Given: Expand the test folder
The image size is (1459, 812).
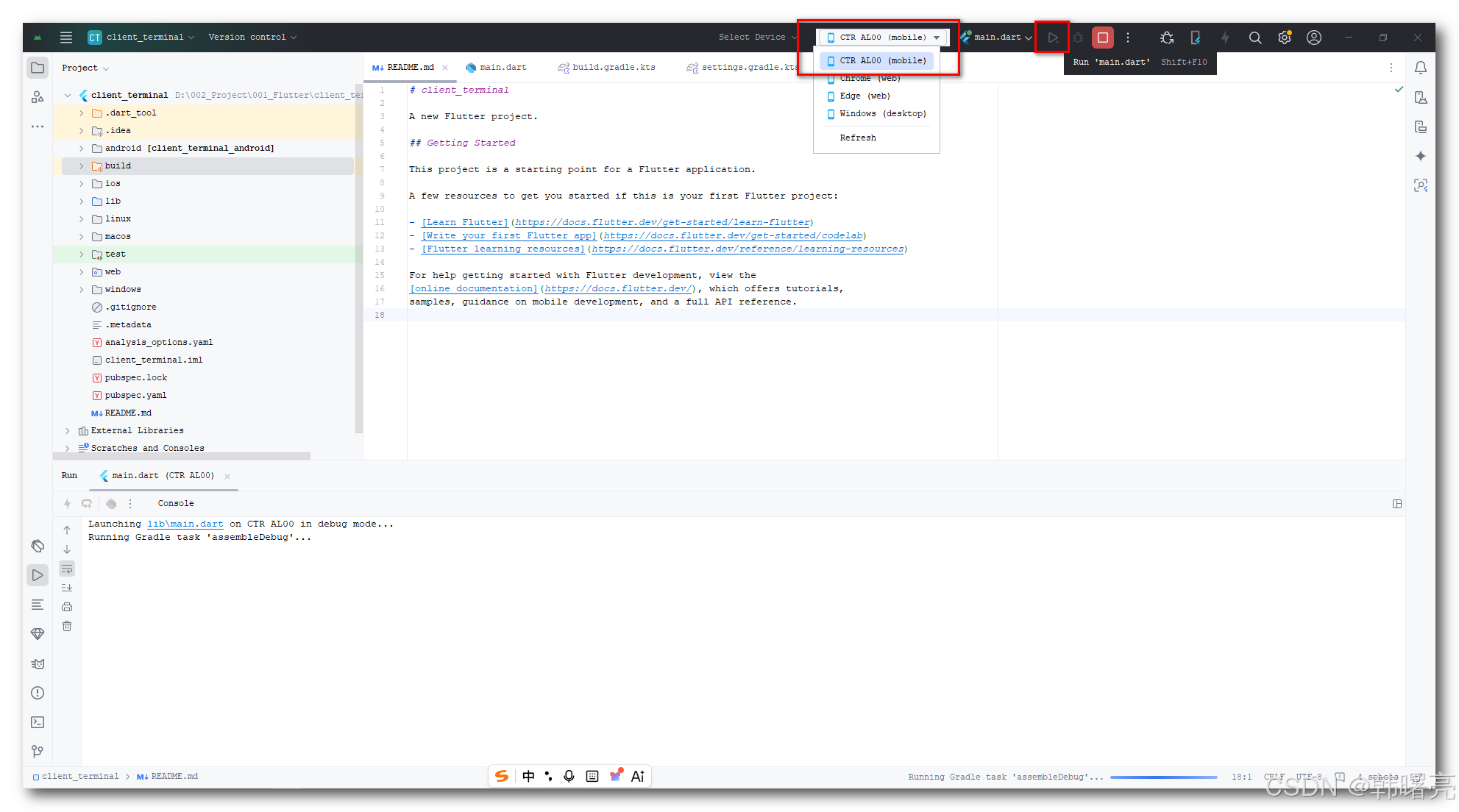Looking at the screenshot, I should coord(82,254).
